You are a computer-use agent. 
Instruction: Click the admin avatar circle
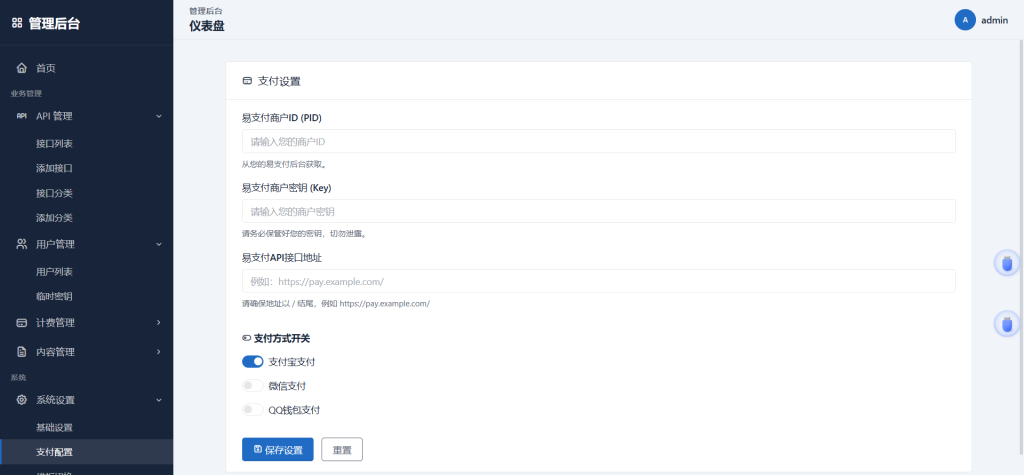click(x=965, y=20)
